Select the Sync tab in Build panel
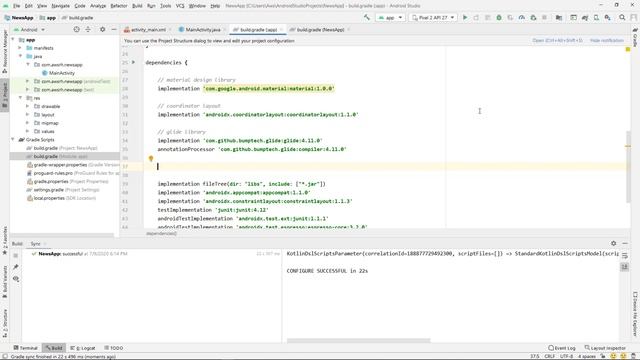The height and width of the screenshot is (360, 640). pos(36,244)
